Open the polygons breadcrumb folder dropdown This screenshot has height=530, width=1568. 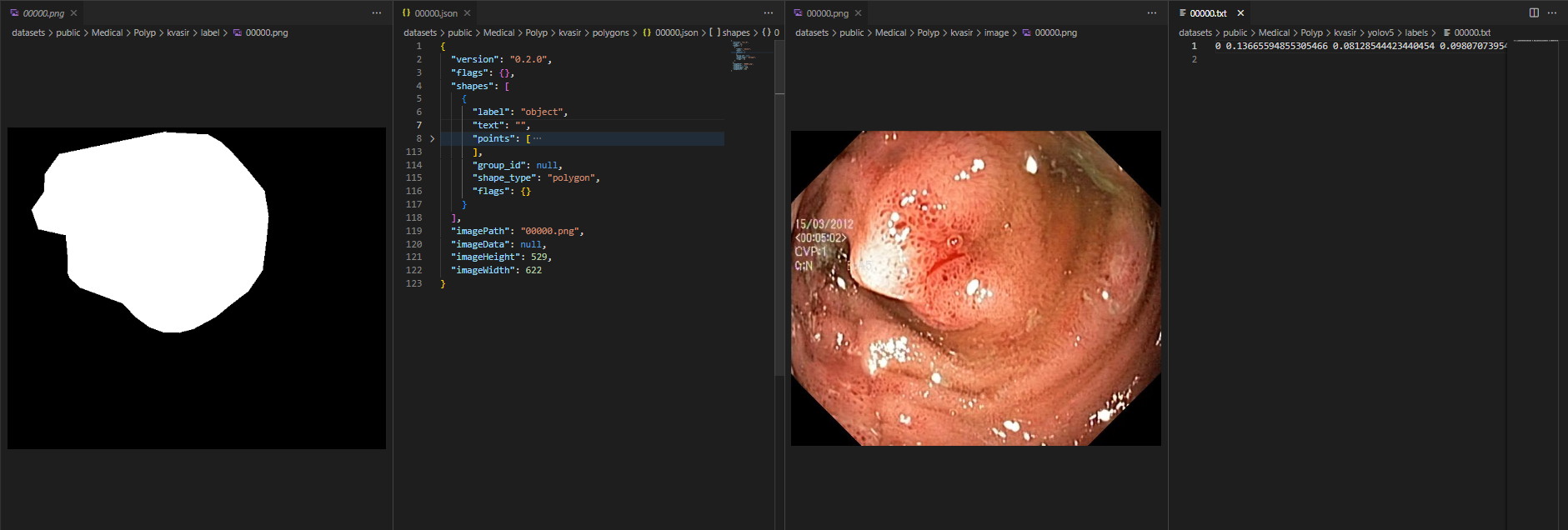(610, 32)
